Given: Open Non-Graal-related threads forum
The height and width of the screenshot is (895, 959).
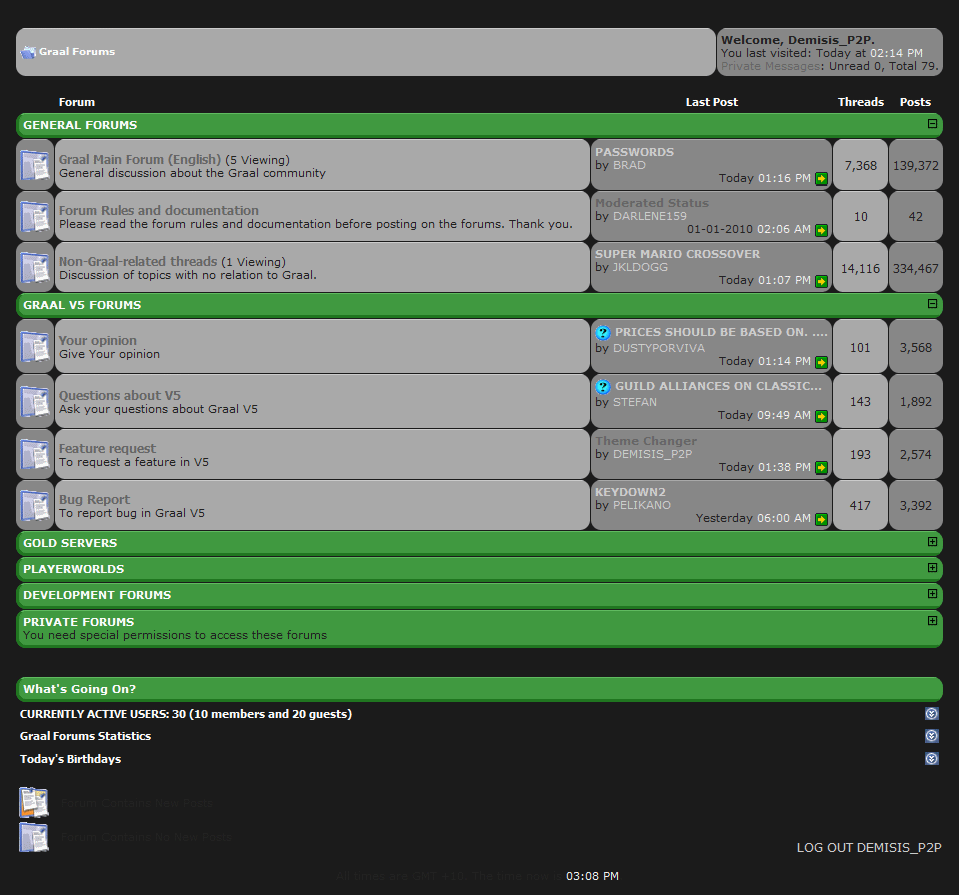Looking at the screenshot, I should pyautogui.click(x=138, y=262).
